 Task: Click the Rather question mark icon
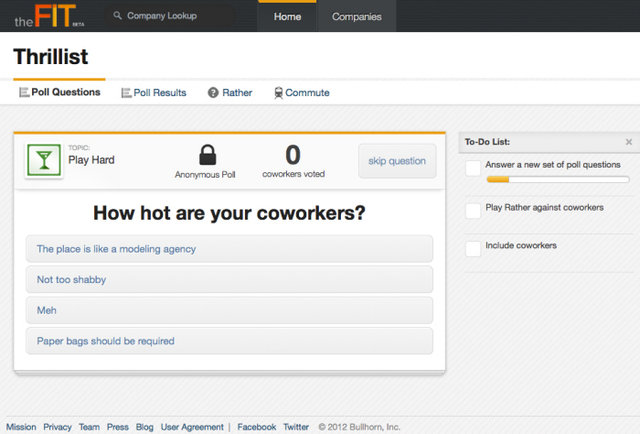point(213,93)
